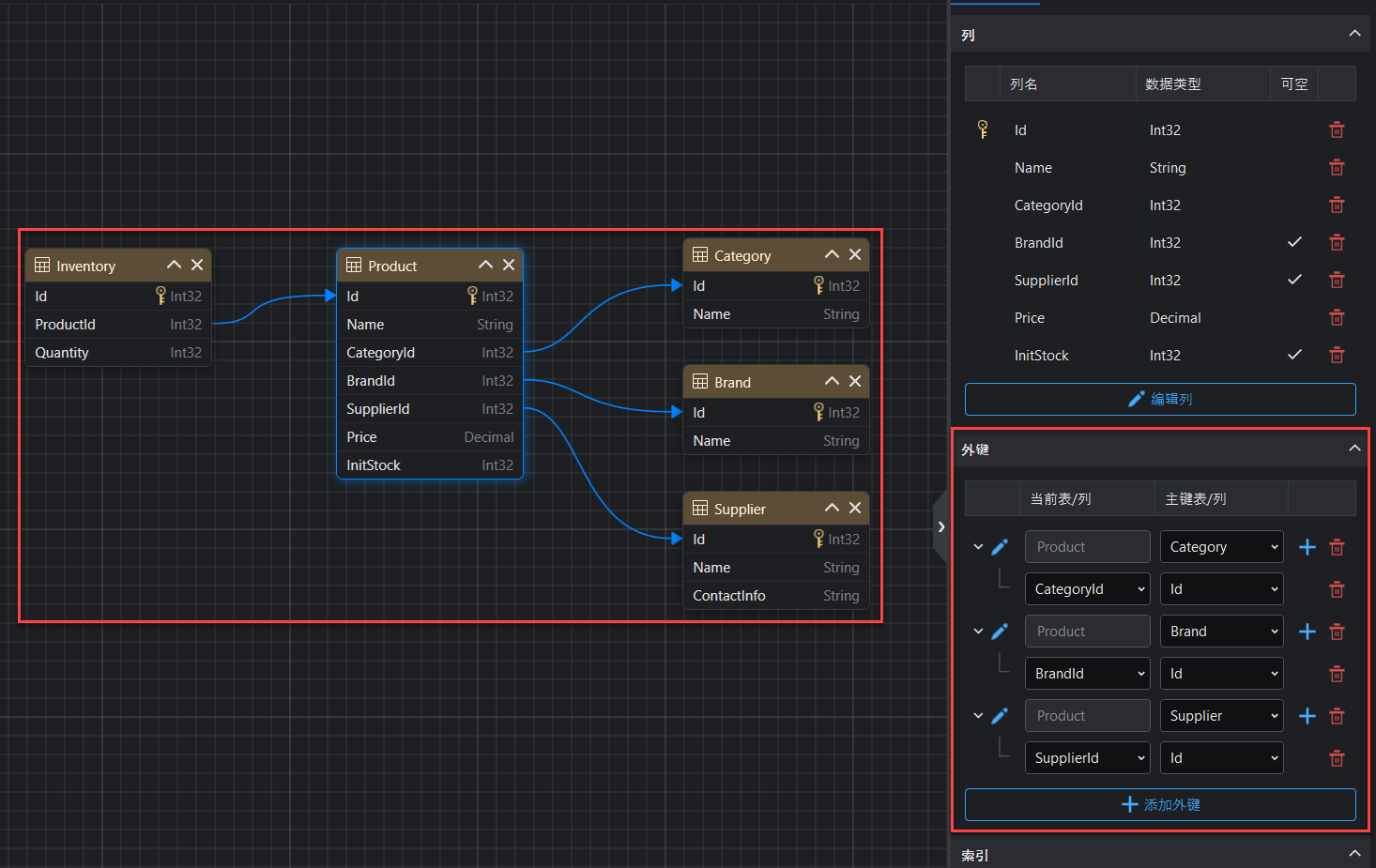Toggle nullable checkmark for InitStock column

[x=1294, y=355]
